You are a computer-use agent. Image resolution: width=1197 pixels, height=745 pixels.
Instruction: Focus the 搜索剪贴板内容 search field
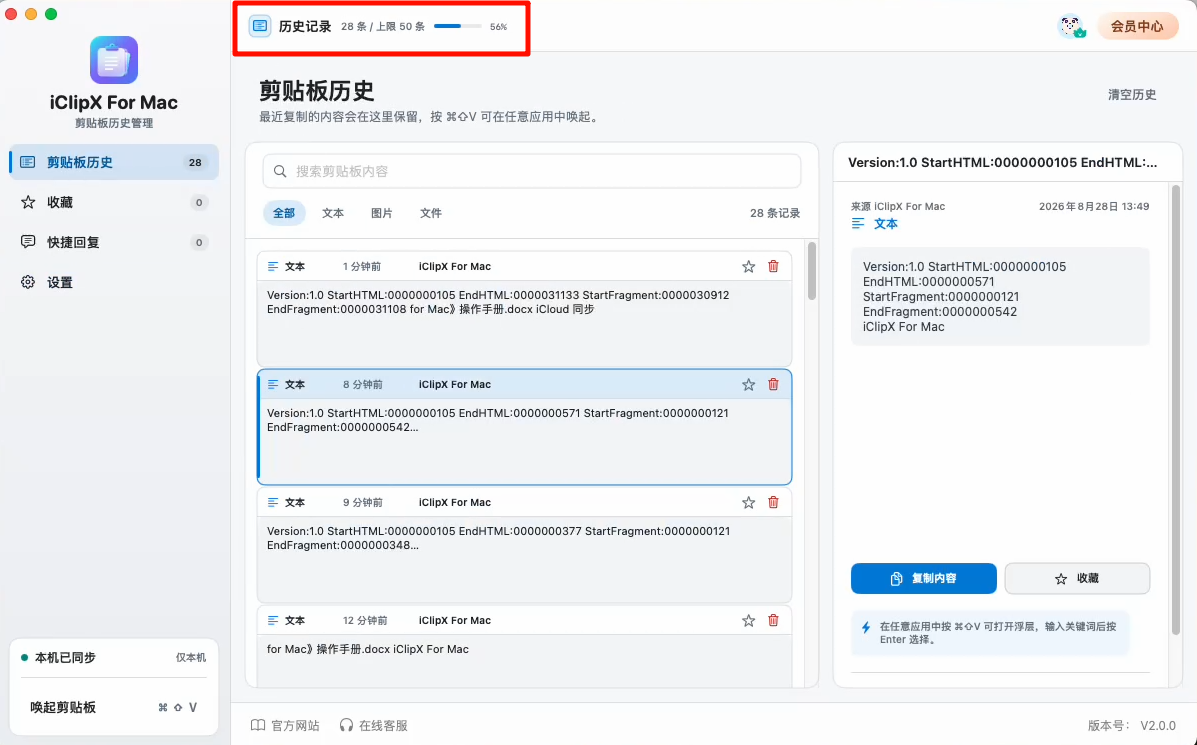click(x=532, y=171)
